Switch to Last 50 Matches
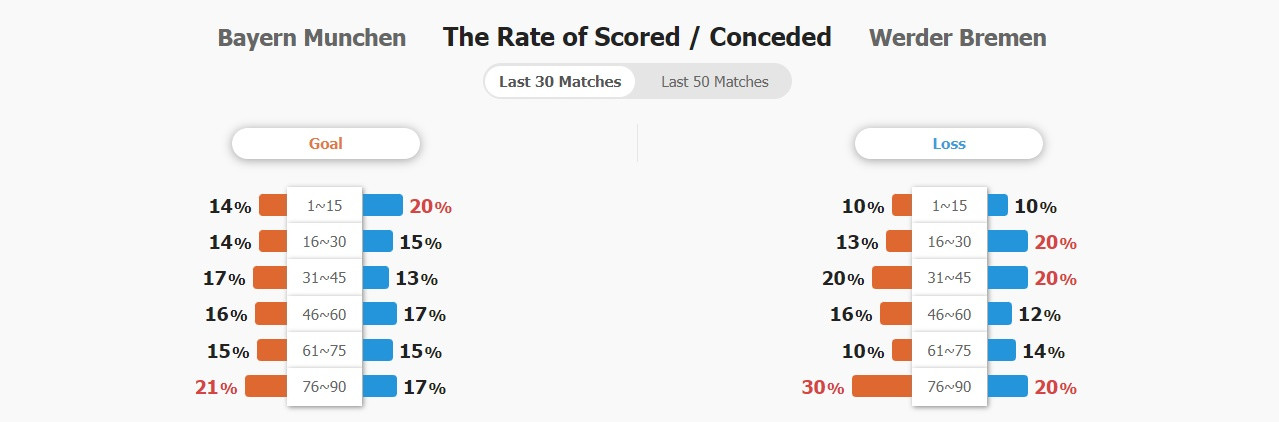This screenshot has height=422, width=1279. (x=714, y=82)
